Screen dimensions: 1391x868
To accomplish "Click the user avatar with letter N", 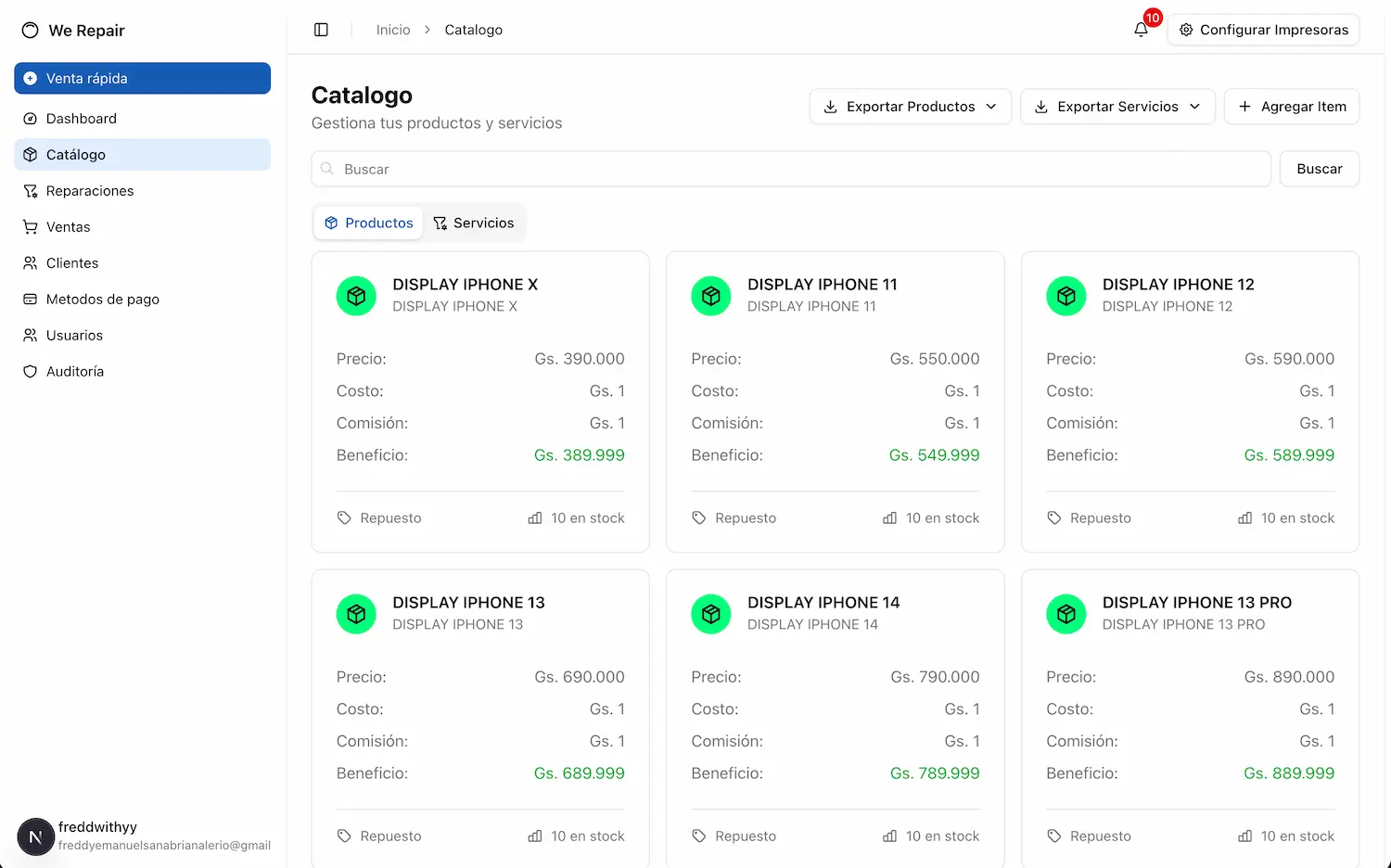I will click(x=35, y=836).
